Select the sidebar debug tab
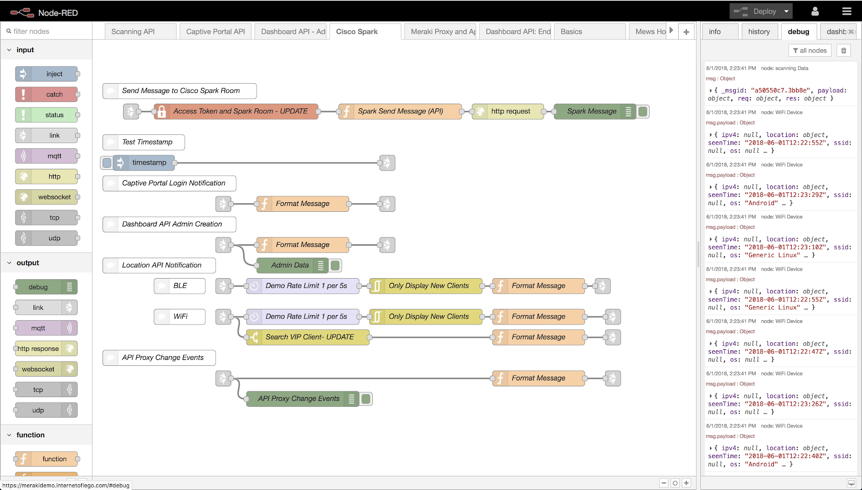 point(798,32)
